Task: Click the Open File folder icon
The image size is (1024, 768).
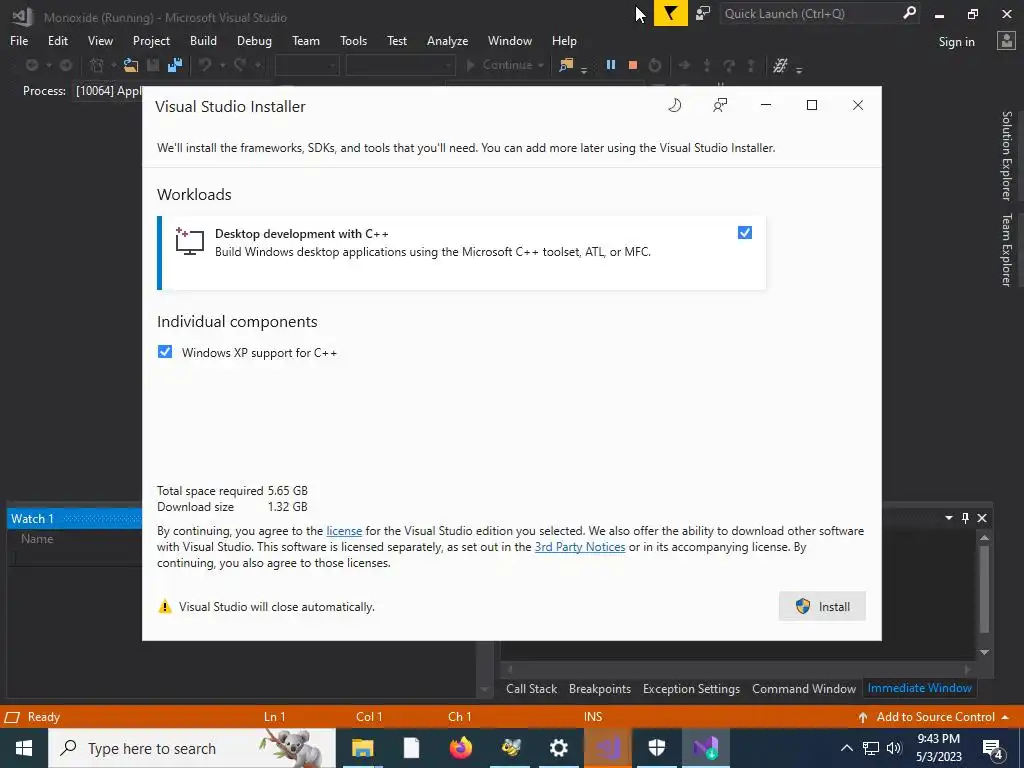Action: 131,65
